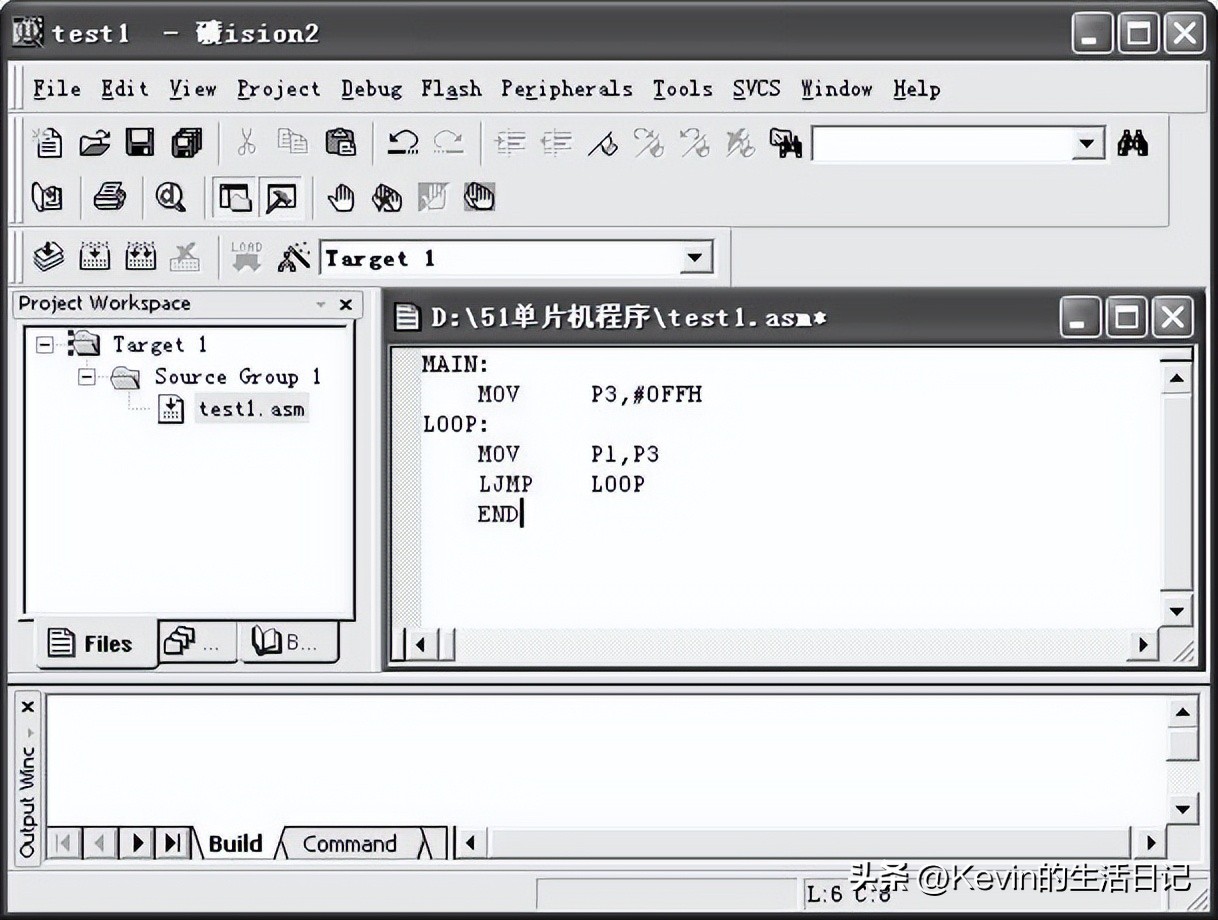Open the File menu
Viewport: 1218px width, 920px height.
click(57, 89)
